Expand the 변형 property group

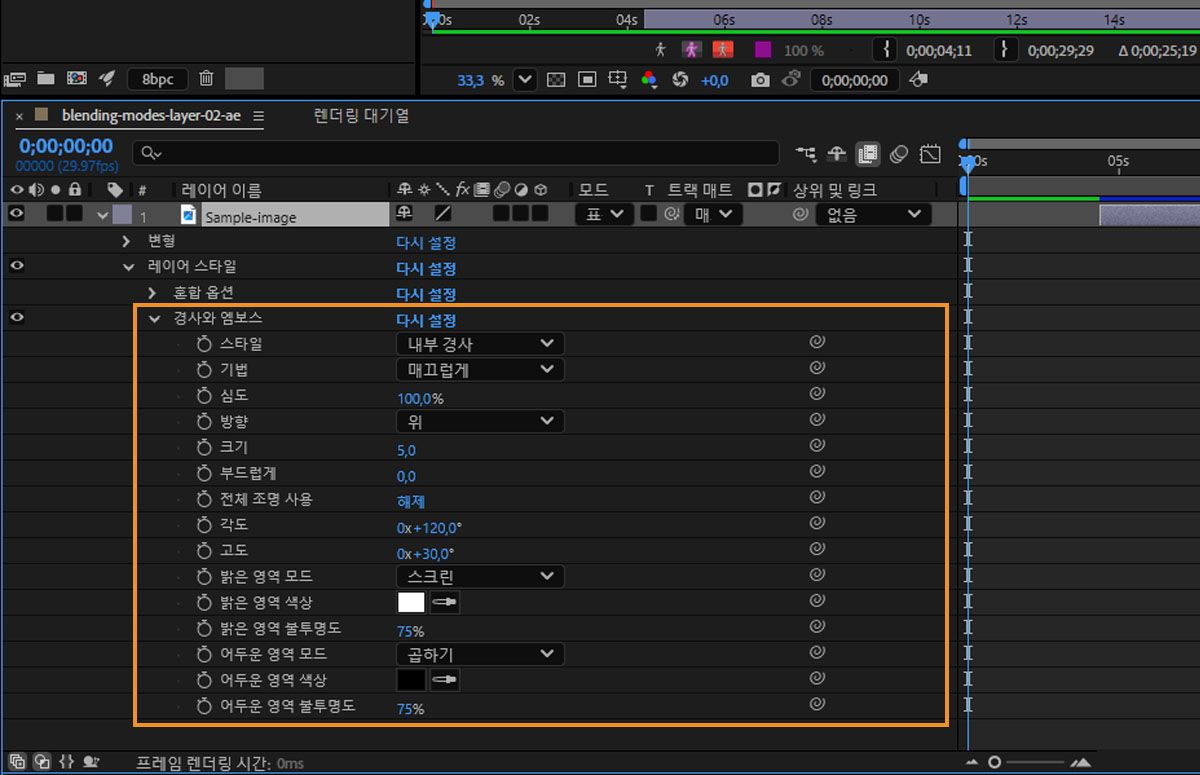coord(127,241)
